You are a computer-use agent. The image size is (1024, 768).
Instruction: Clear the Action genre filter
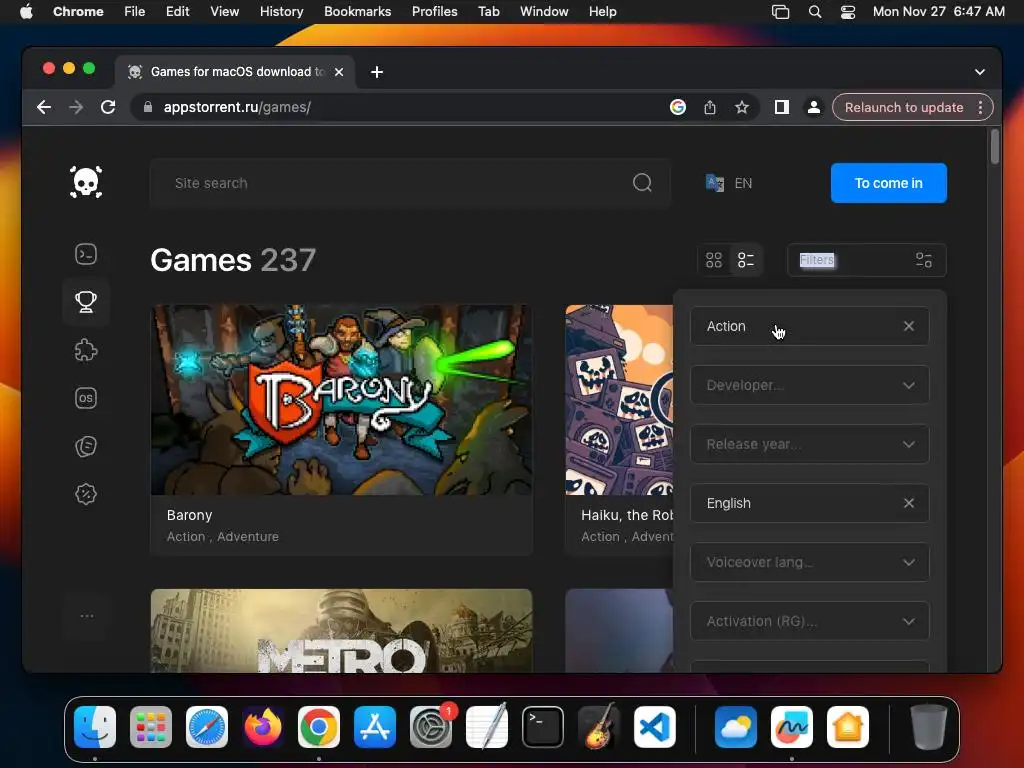(x=908, y=326)
